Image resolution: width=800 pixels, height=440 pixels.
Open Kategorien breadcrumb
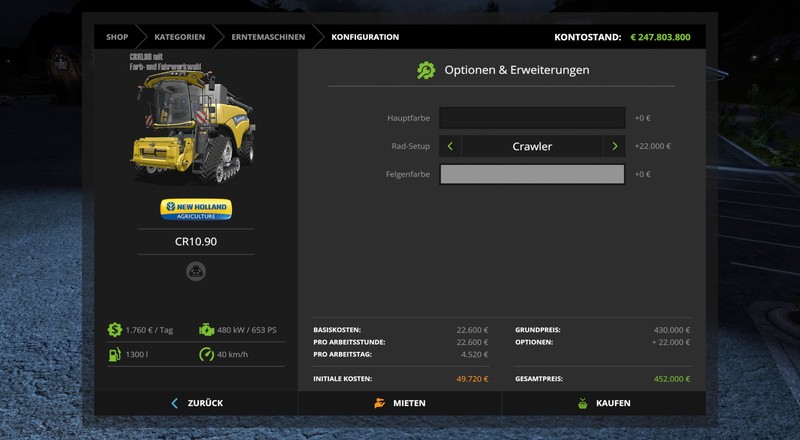coord(180,37)
